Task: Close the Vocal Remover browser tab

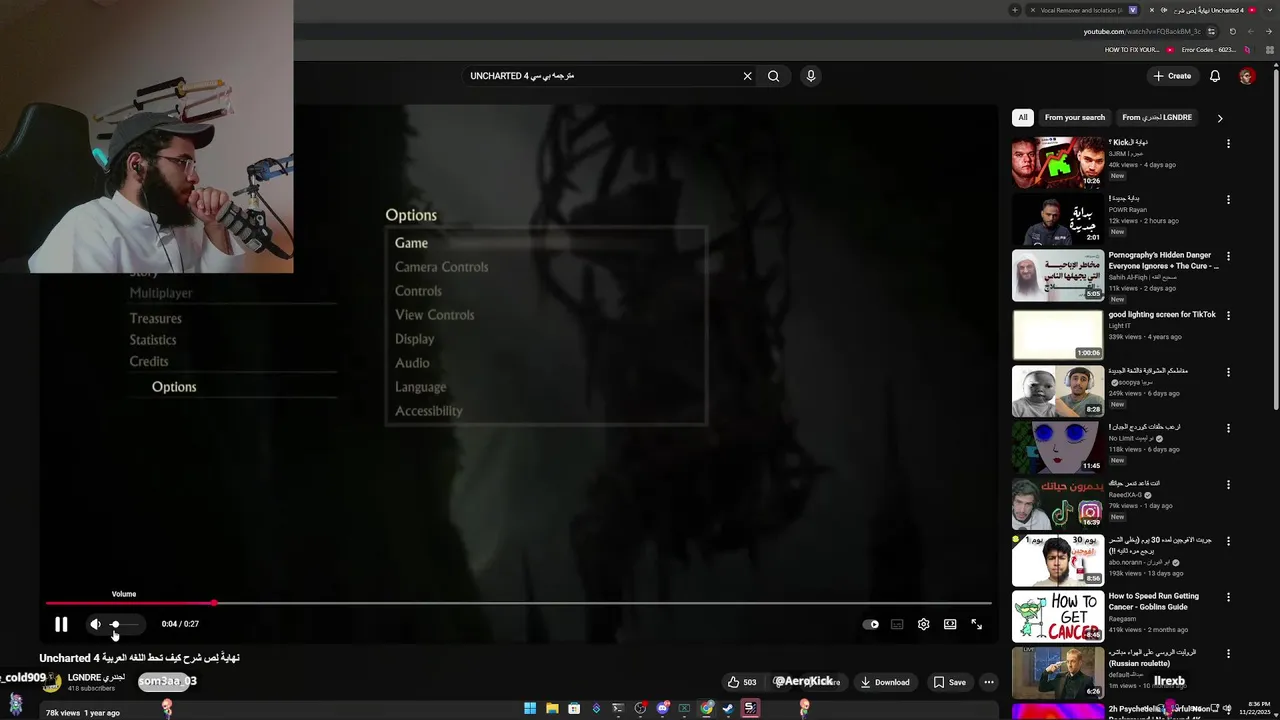Action: pyautogui.click(x=1033, y=10)
